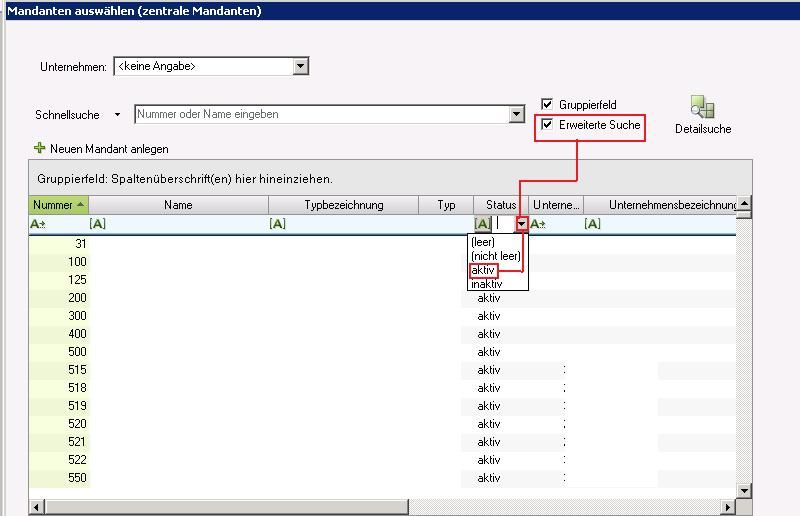Select row with Nummer 500
Viewport: 800px width, 516px height.
[x=382, y=352]
